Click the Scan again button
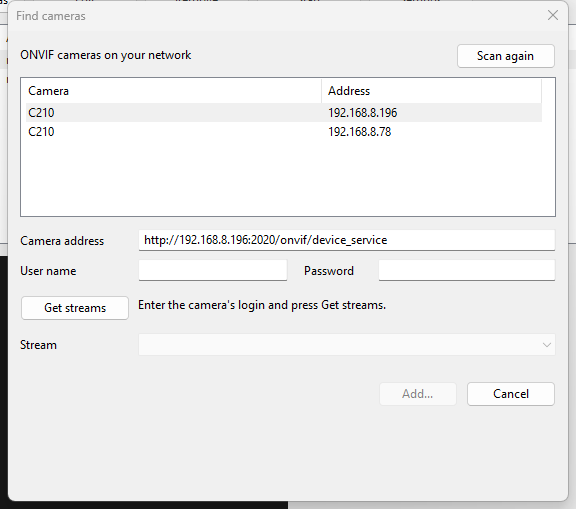This screenshot has width=576, height=509. coord(505,56)
